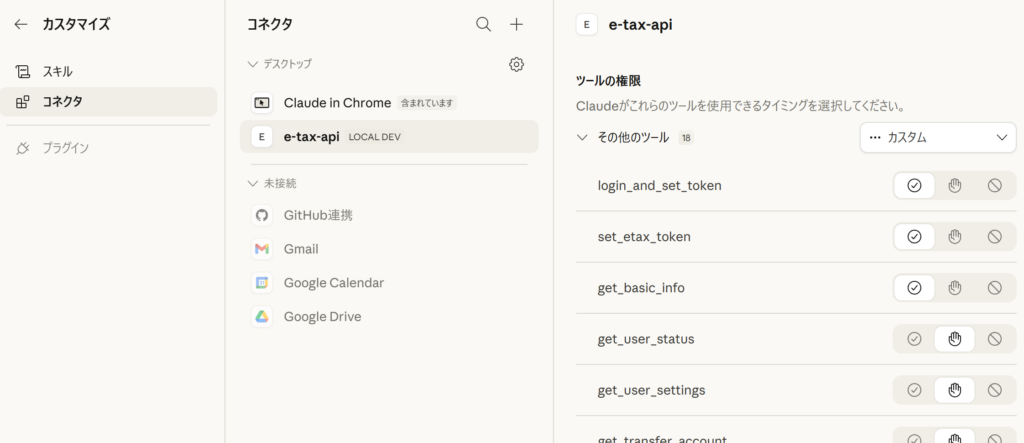
Task: Open the スキル sidebar section
Action: click(57, 72)
